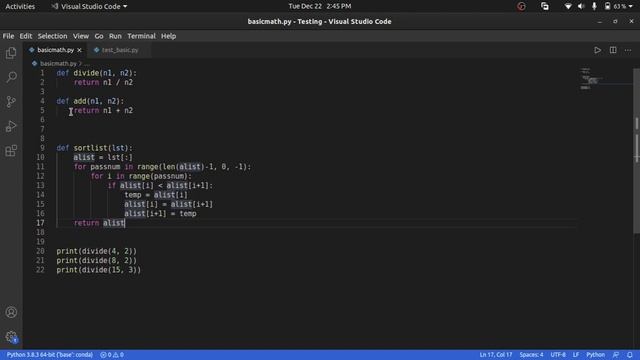Change file encoding UTF-8

558,355
